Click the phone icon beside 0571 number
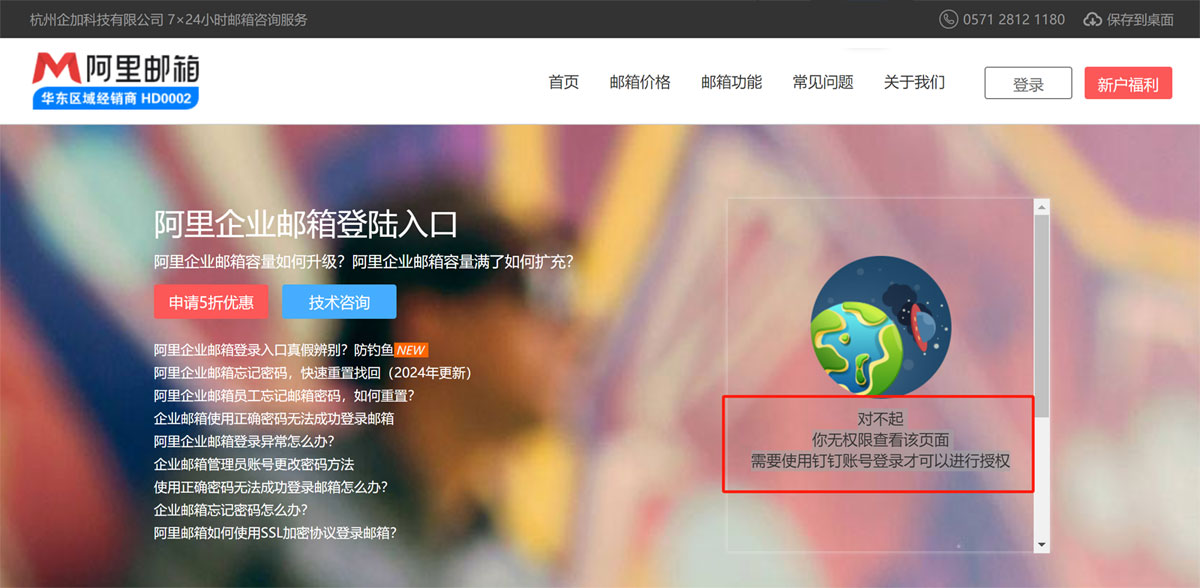 point(948,19)
